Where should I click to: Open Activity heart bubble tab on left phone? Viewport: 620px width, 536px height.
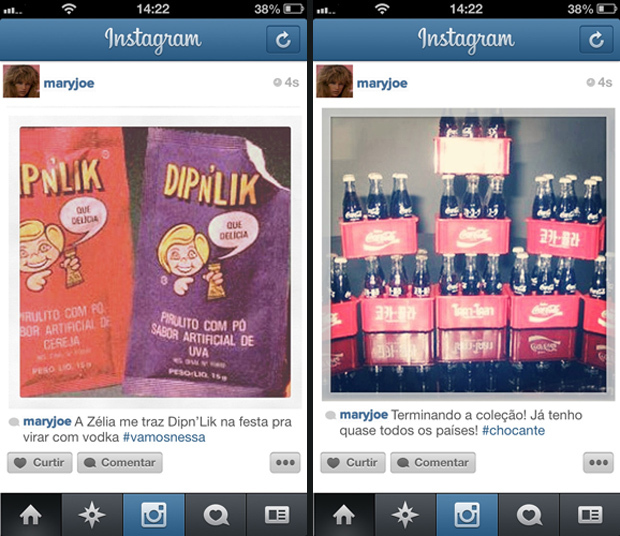click(216, 515)
